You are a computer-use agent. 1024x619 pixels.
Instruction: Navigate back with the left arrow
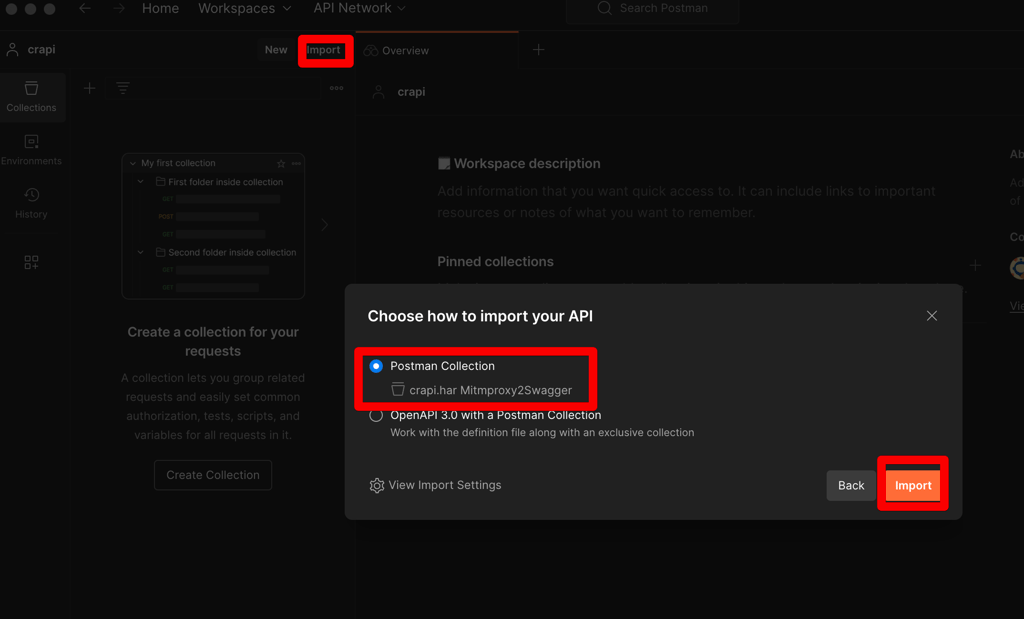[85, 8]
